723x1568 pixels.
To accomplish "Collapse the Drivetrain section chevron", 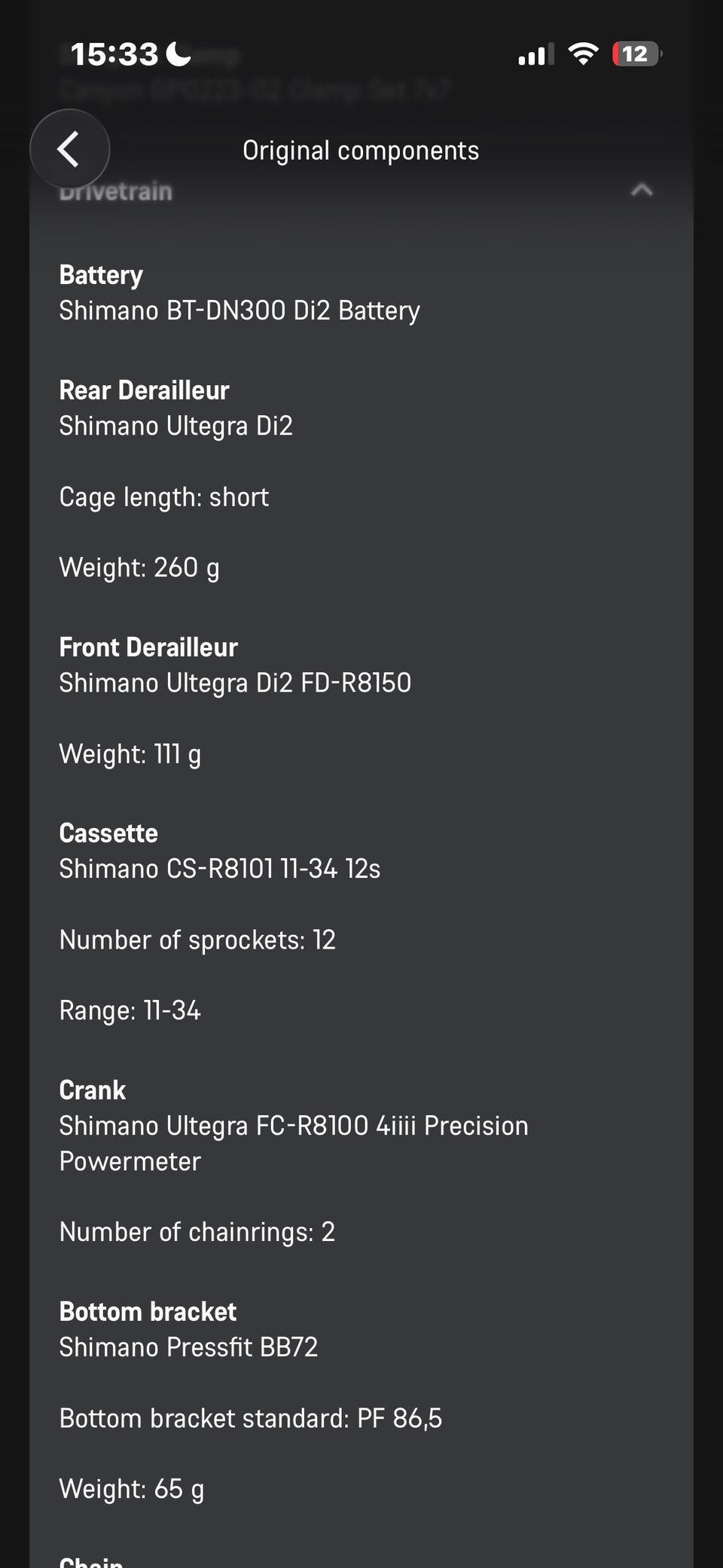I will point(642,190).
